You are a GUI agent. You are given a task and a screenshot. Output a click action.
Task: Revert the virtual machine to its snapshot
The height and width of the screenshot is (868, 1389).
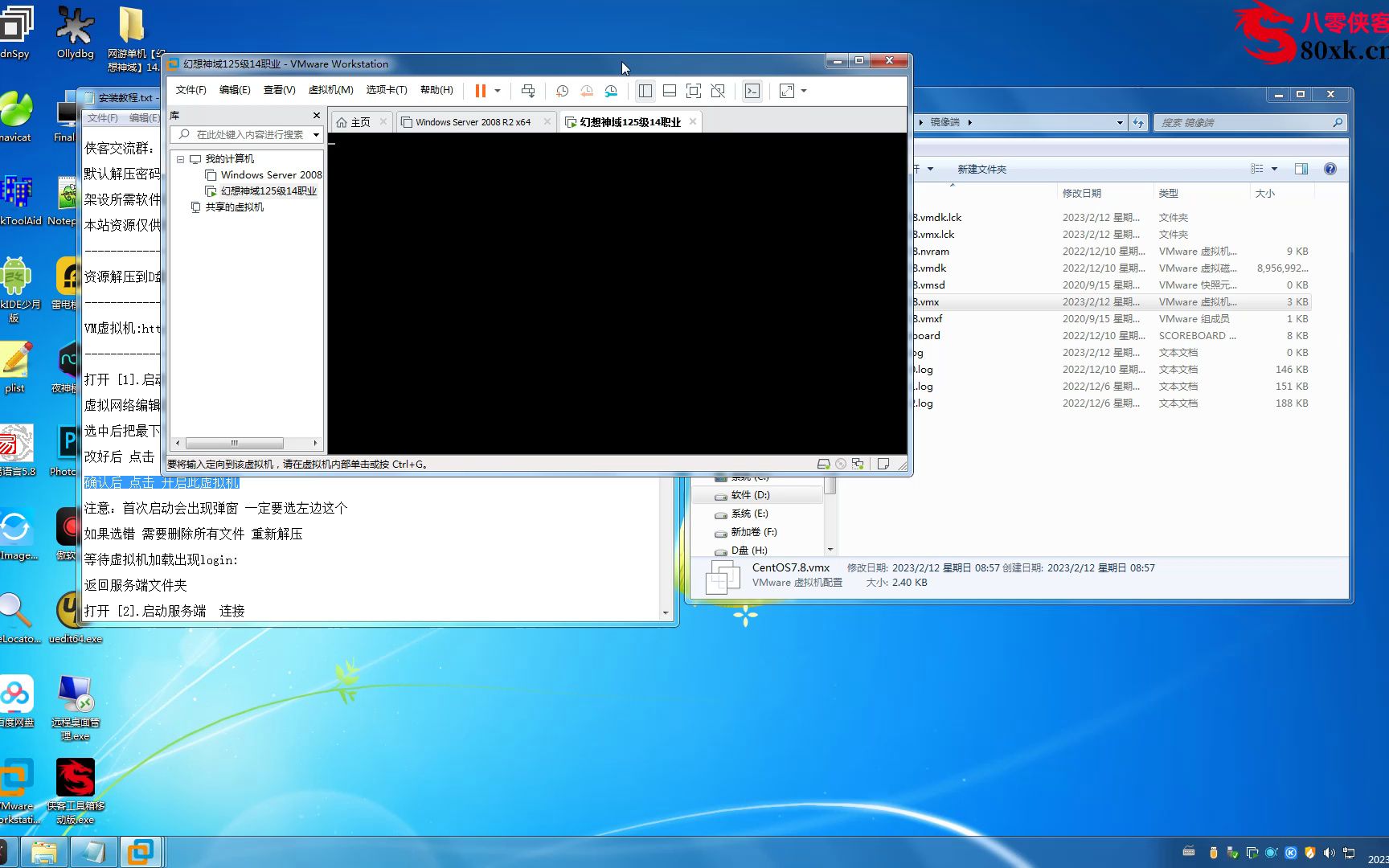click(x=587, y=91)
